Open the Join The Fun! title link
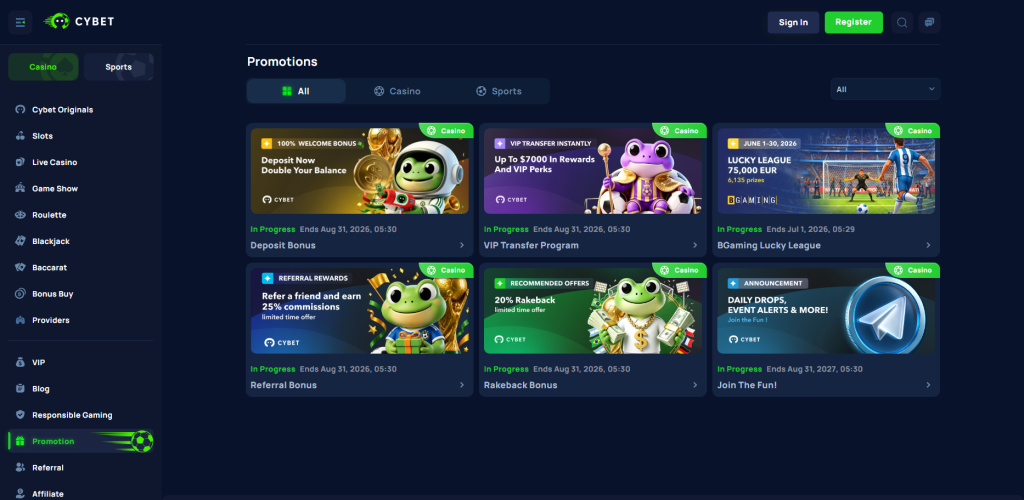 coord(747,385)
